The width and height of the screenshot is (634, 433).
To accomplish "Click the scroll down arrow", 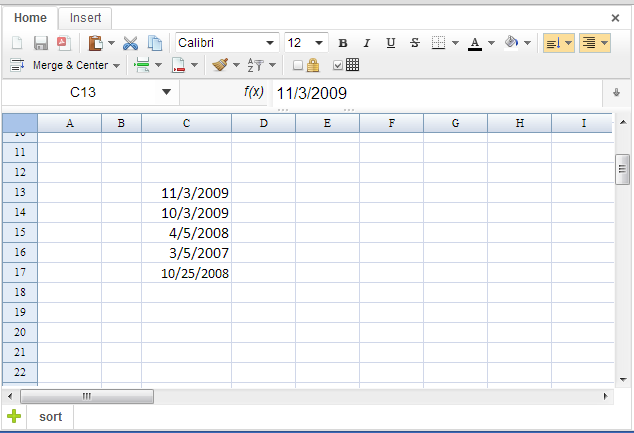I will tap(623, 379).
